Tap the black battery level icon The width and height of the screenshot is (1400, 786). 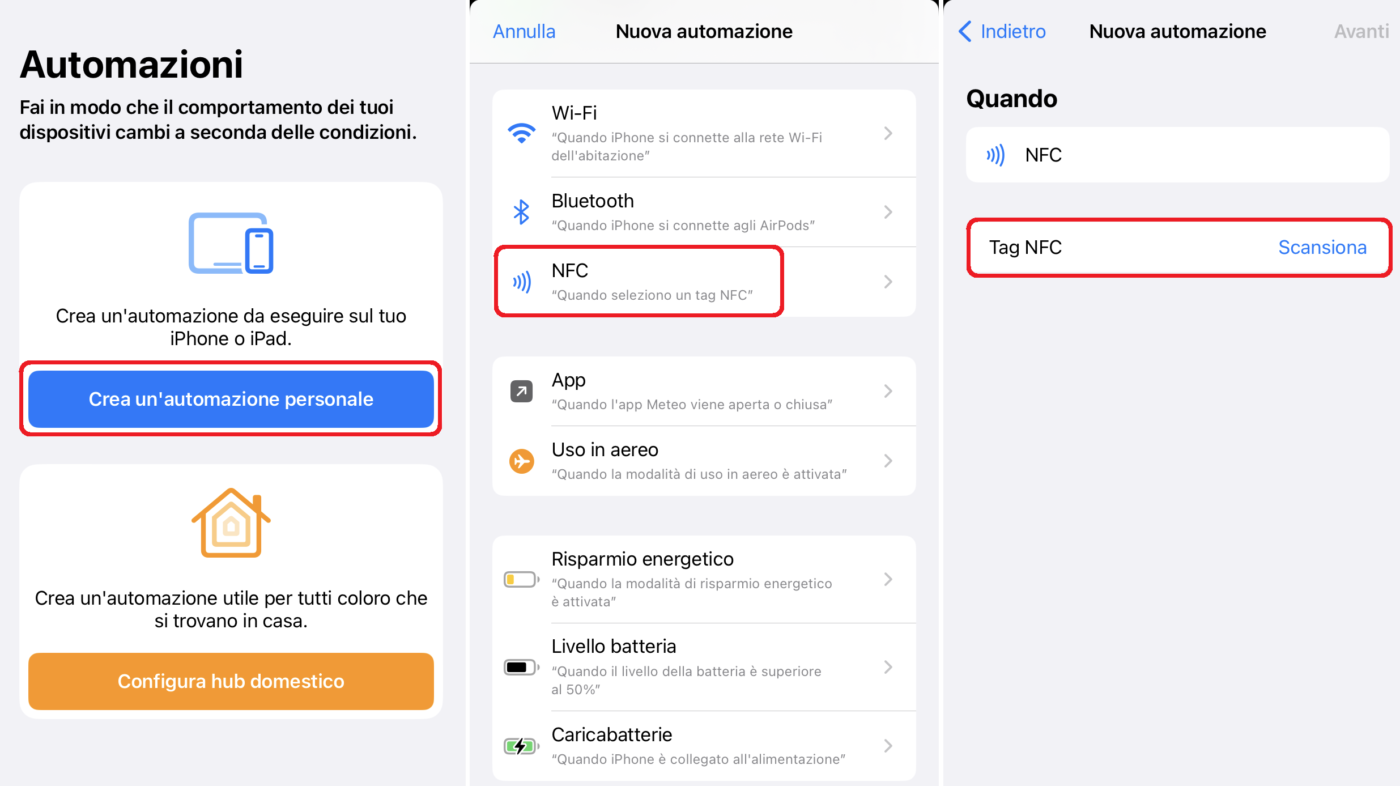tap(521, 667)
